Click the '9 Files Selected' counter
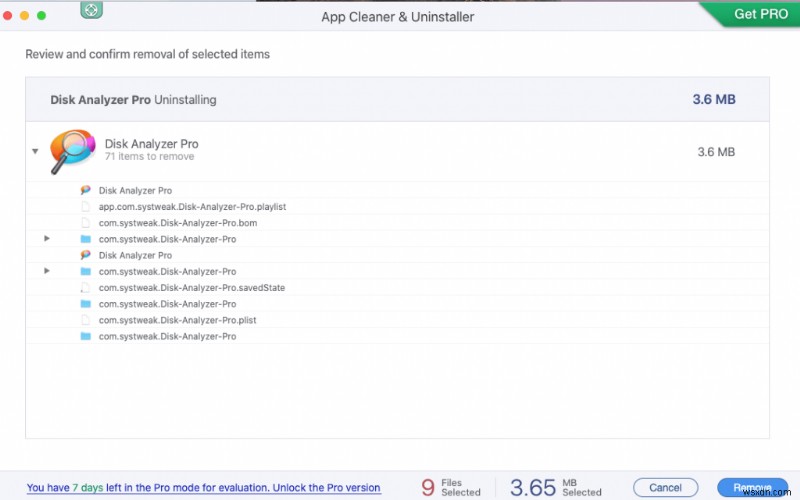This screenshot has width=800, height=500. pos(451,487)
